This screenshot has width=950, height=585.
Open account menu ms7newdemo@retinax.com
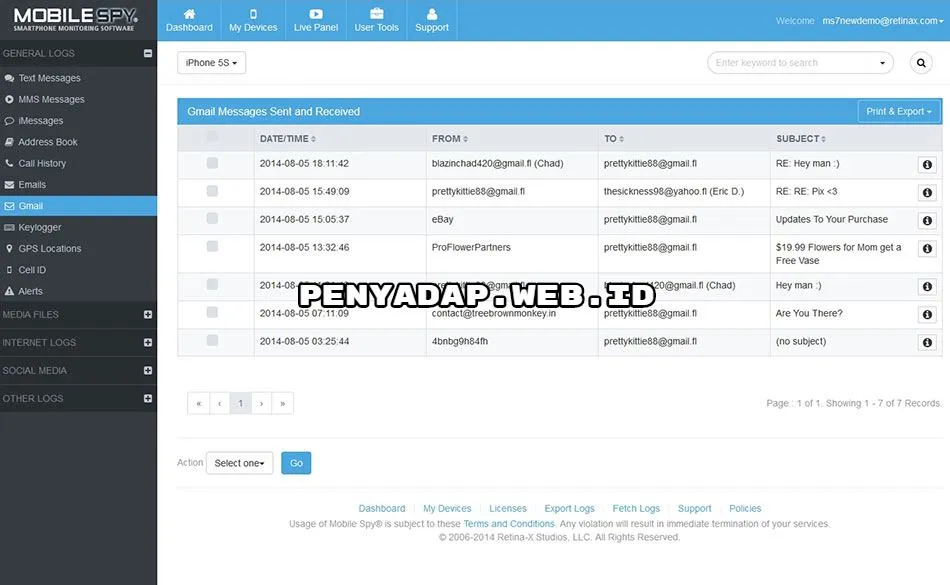(x=882, y=21)
